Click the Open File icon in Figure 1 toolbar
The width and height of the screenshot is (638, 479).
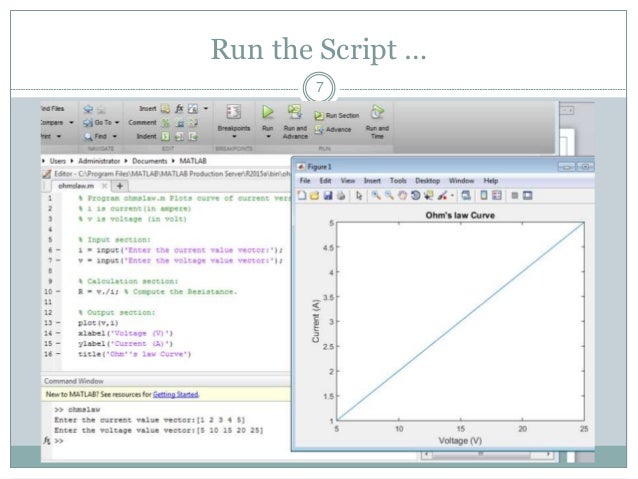pyautogui.click(x=315, y=196)
